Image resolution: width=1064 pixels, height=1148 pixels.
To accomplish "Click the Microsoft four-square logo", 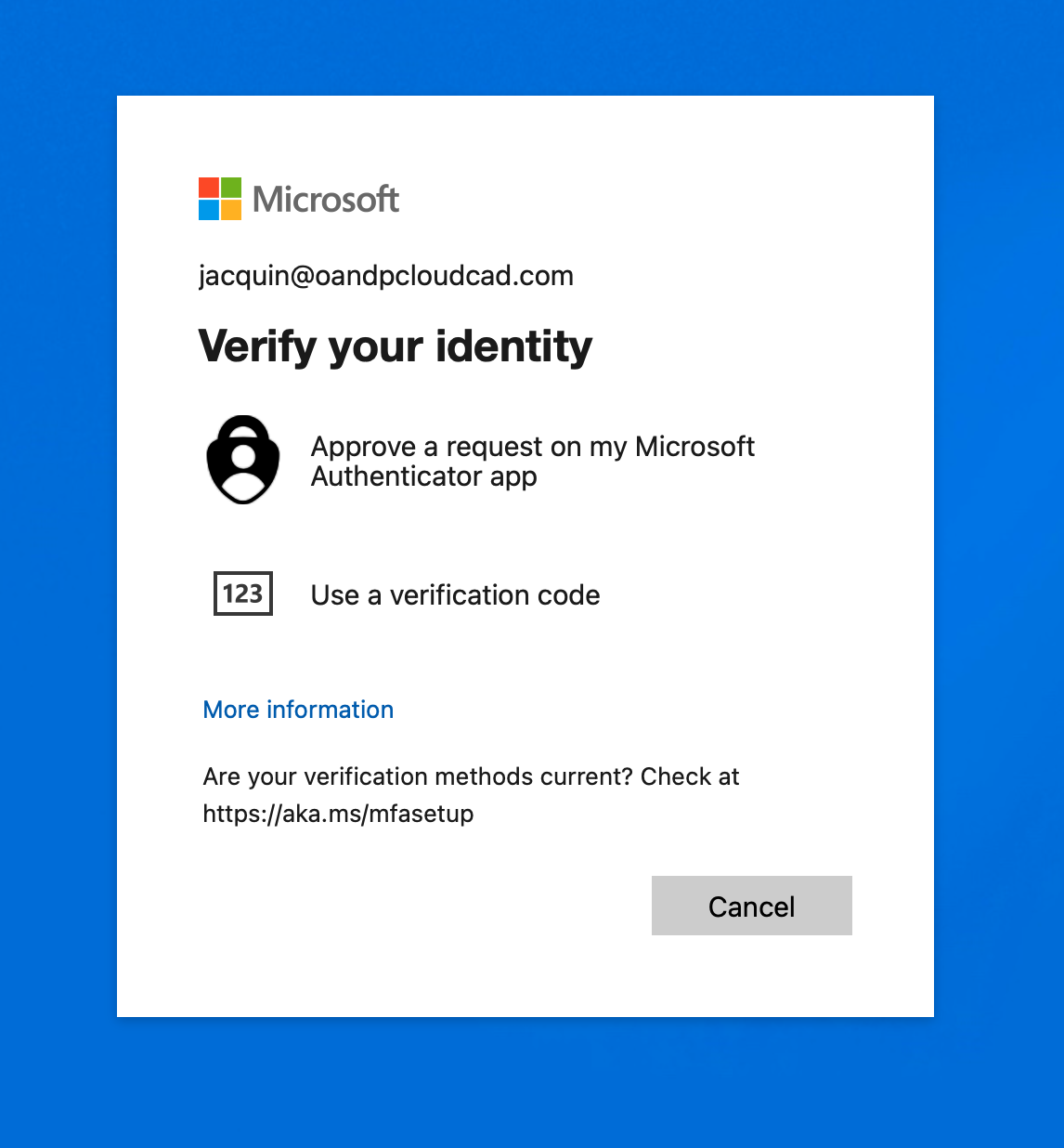I will [220, 199].
